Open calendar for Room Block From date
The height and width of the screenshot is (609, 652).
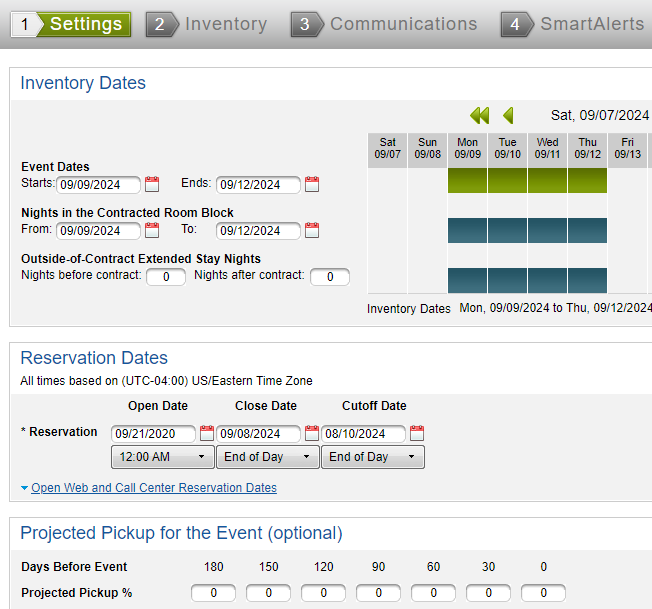tap(152, 230)
